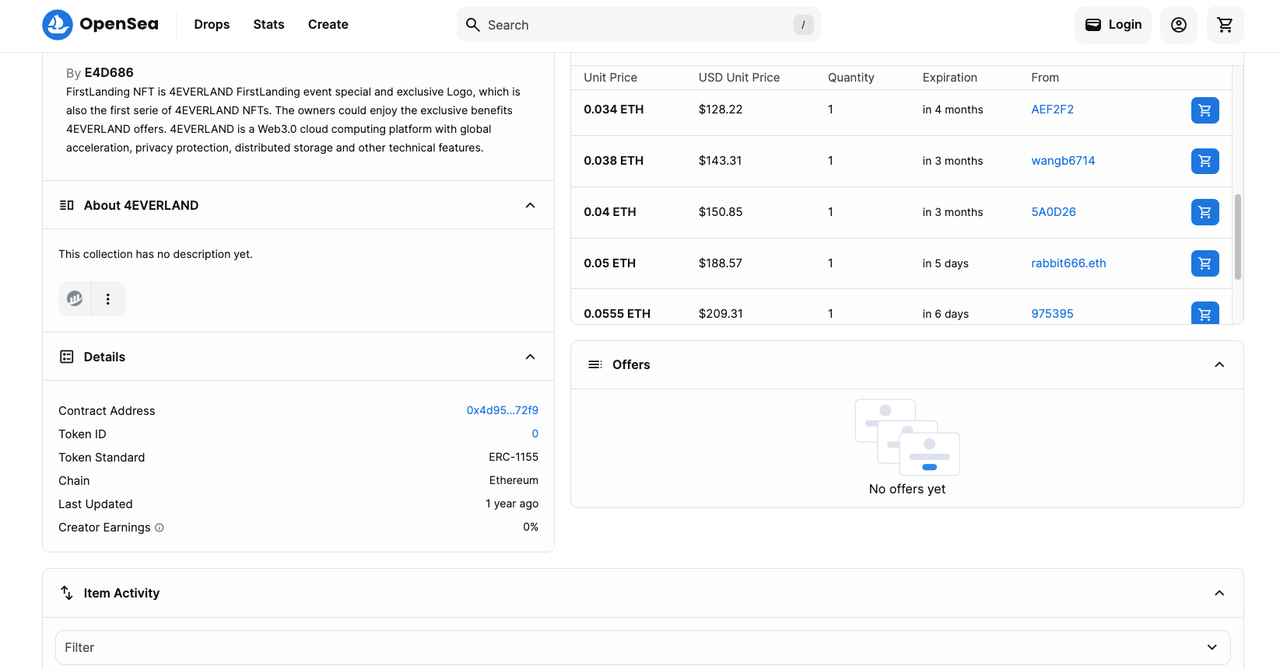
Task: Open the collection activity chart icon
Action: click(x=75, y=299)
